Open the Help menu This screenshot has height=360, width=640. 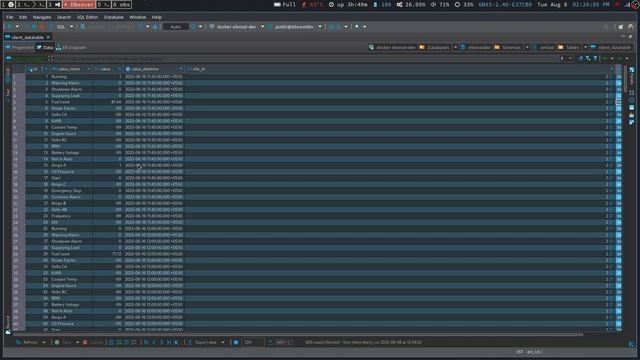pyautogui.click(x=157, y=17)
